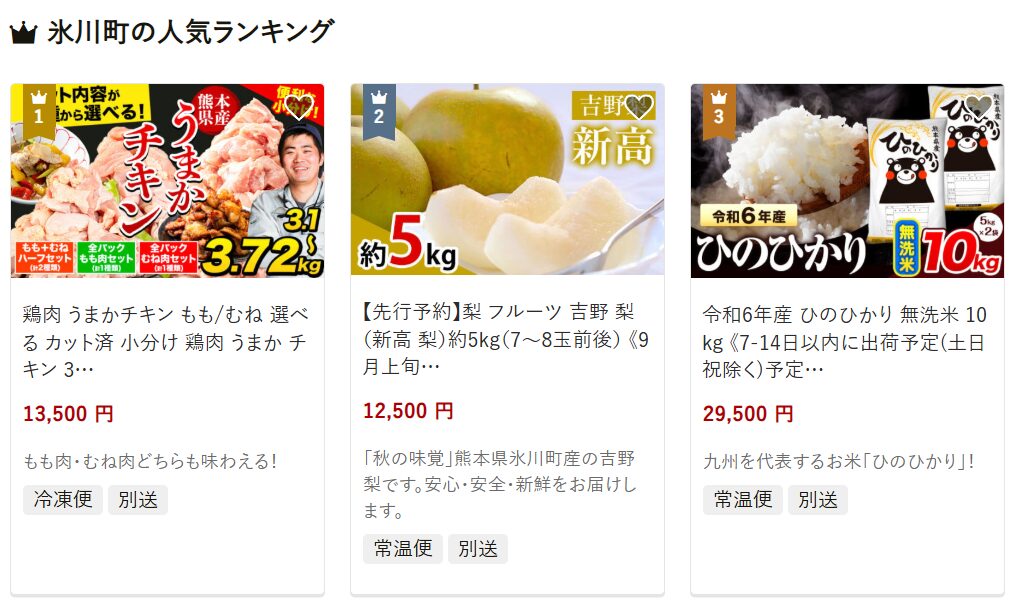Select the 常温便 tag on pear item

pos(403,549)
